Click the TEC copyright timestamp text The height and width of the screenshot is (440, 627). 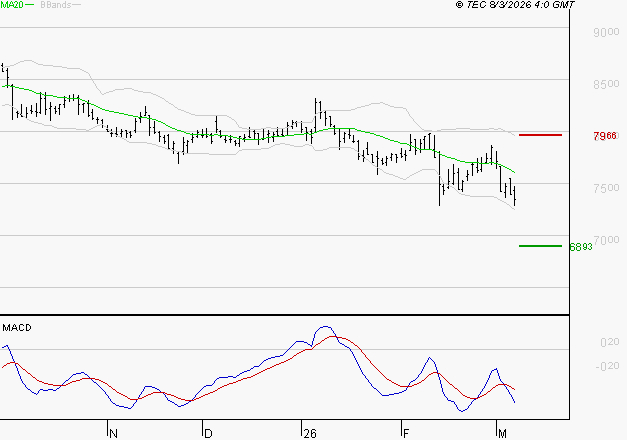click(x=515, y=5)
